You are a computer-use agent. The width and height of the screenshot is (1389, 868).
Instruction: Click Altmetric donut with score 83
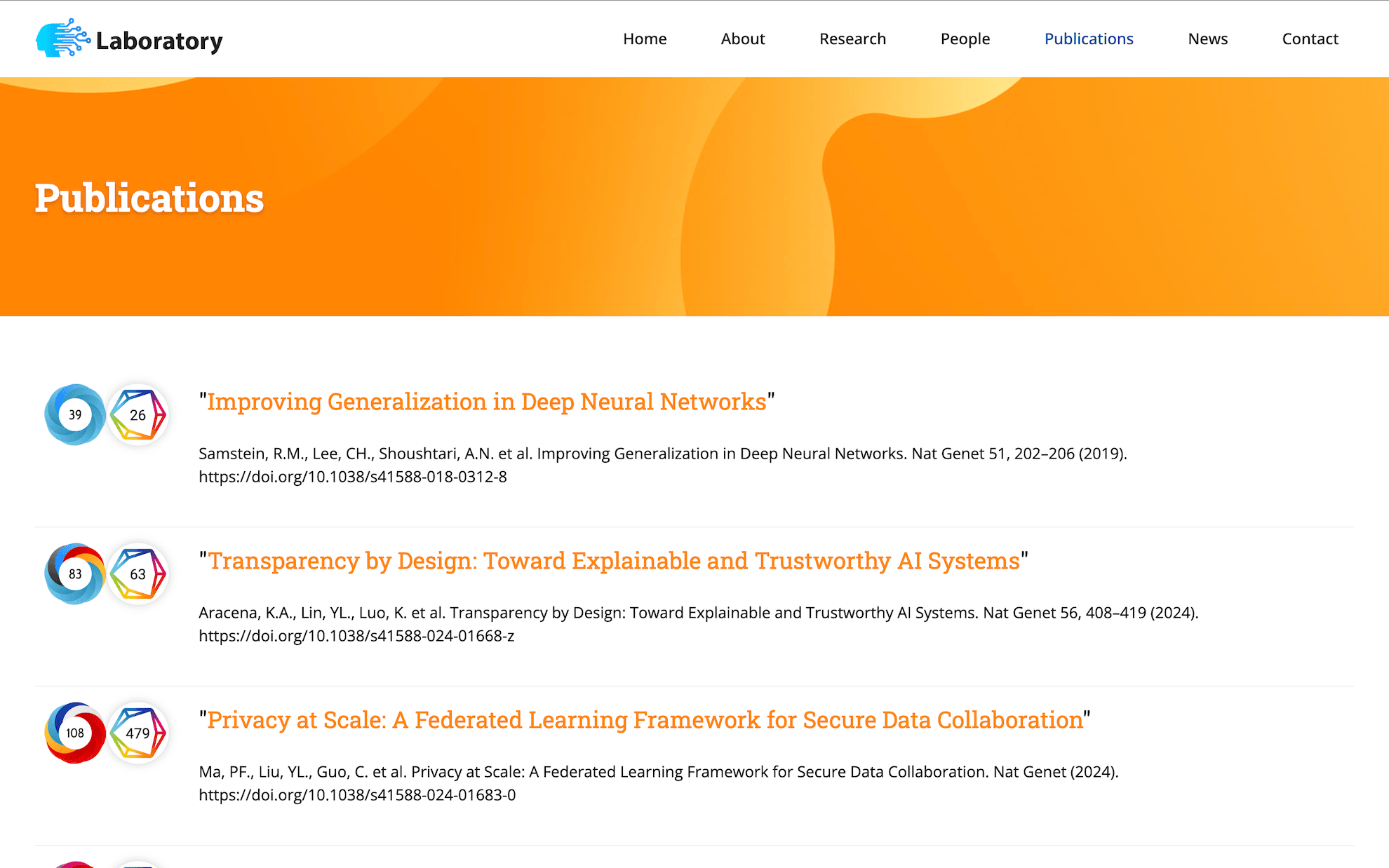(x=75, y=574)
